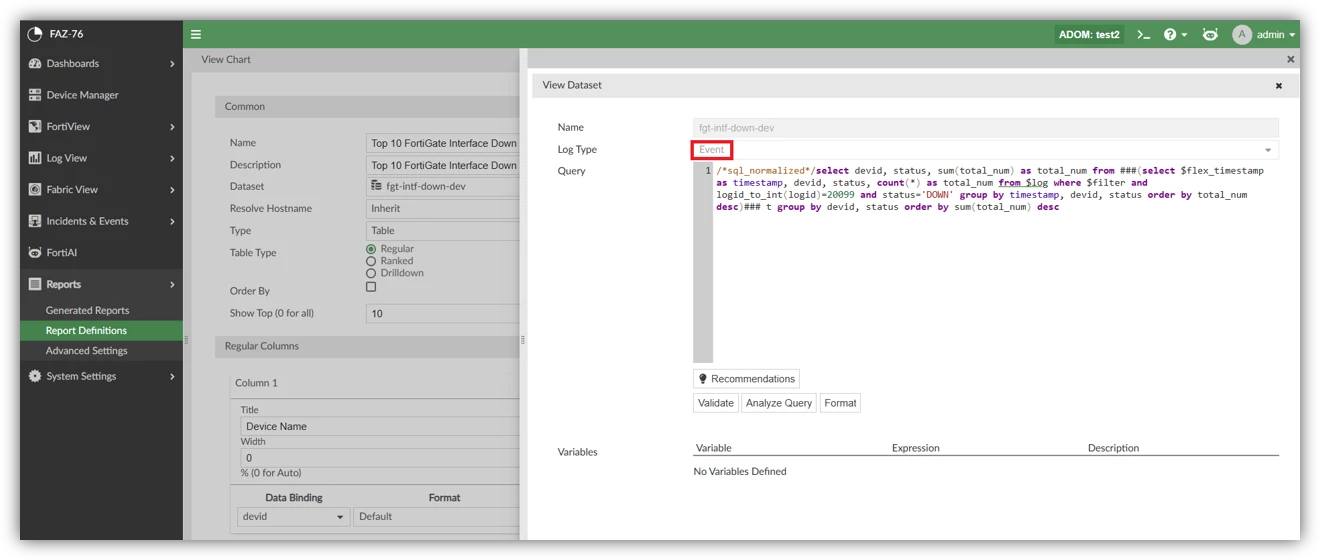Click the No Variables Defined text
The width and height of the screenshot is (1320, 560).
click(x=740, y=471)
